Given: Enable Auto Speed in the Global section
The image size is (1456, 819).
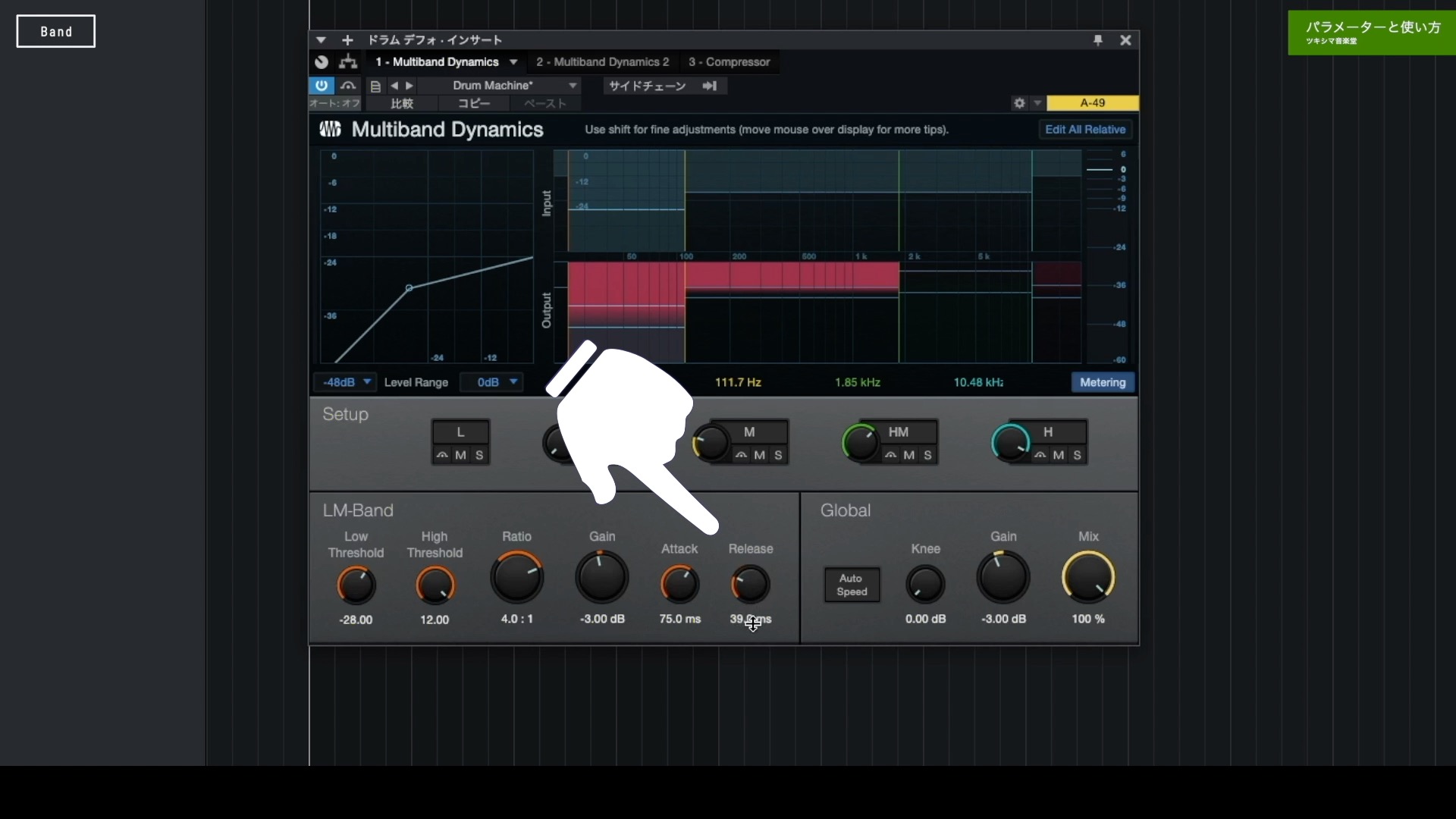Looking at the screenshot, I should click(851, 585).
